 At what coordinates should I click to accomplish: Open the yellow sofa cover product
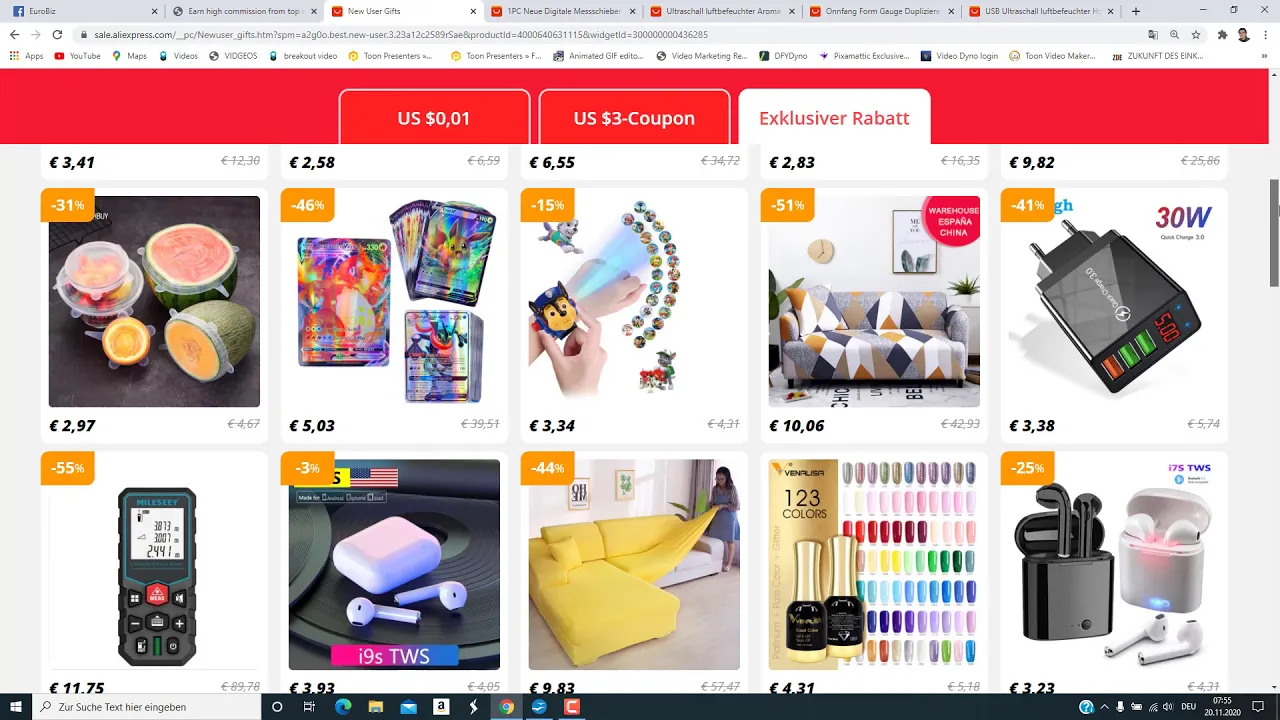[634, 575]
